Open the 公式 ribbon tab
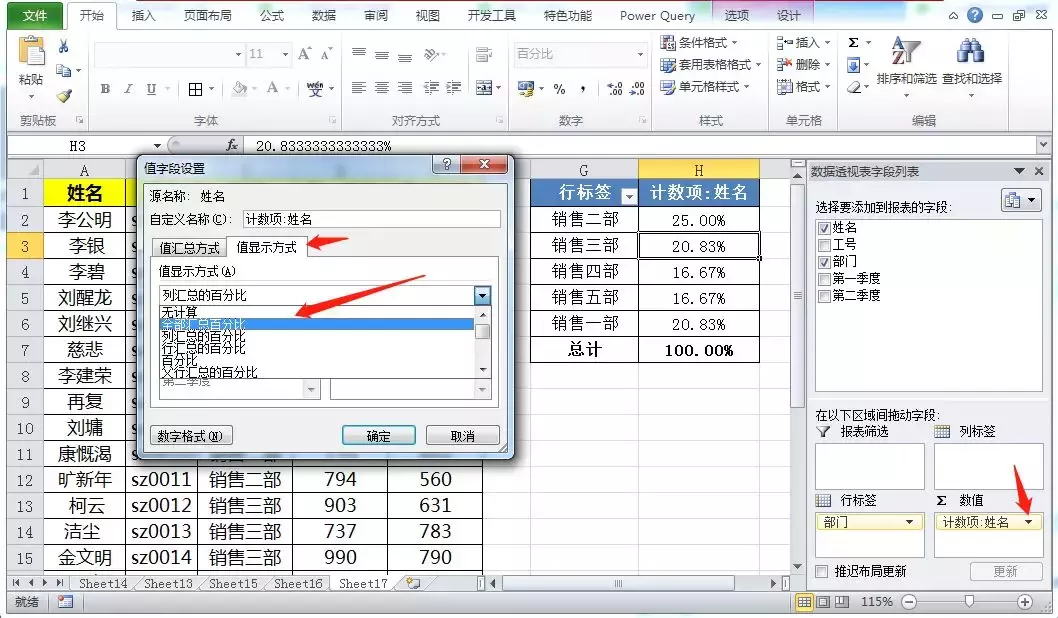 (272, 16)
